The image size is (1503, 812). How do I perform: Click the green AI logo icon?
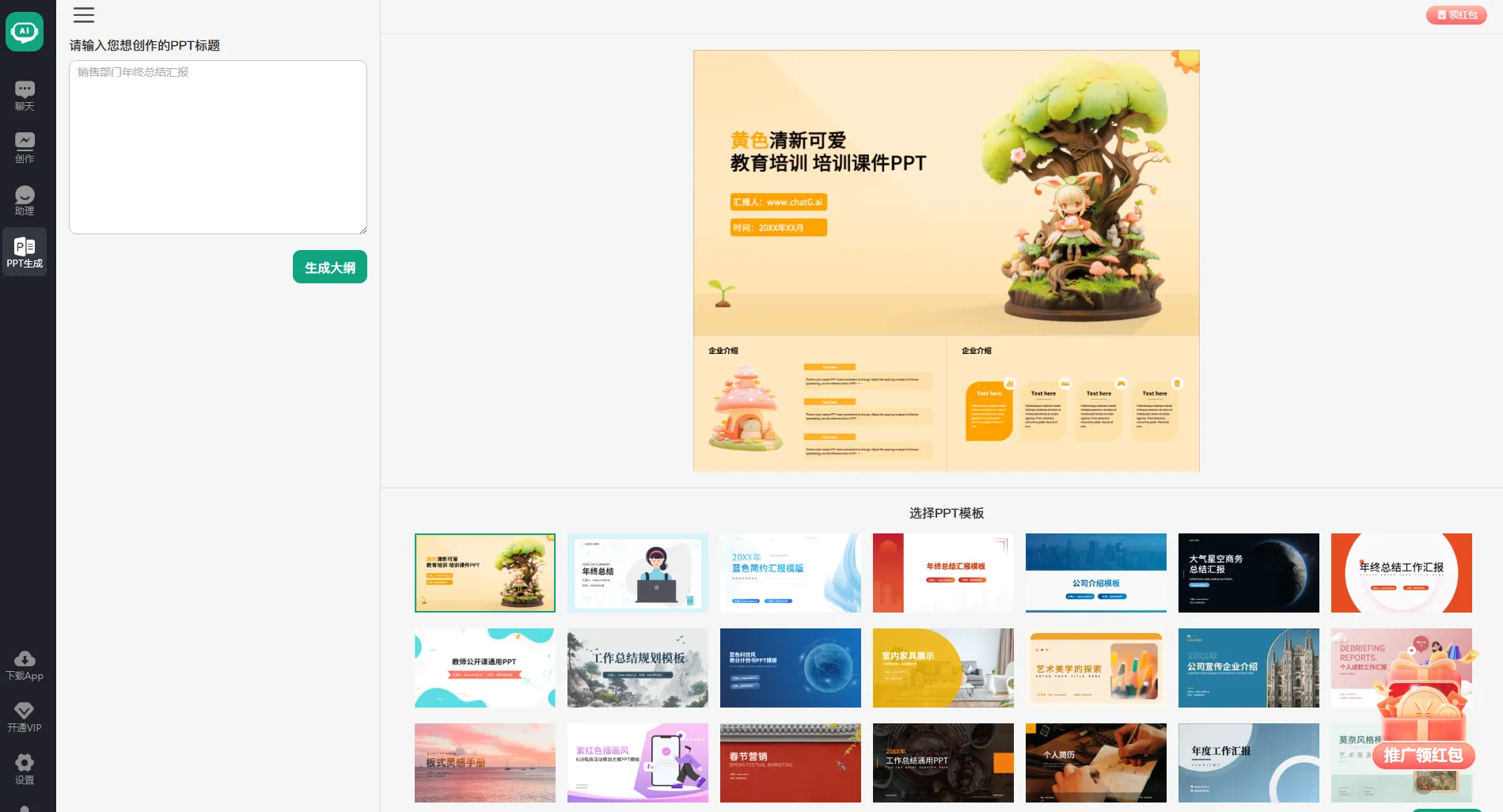(25, 32)
